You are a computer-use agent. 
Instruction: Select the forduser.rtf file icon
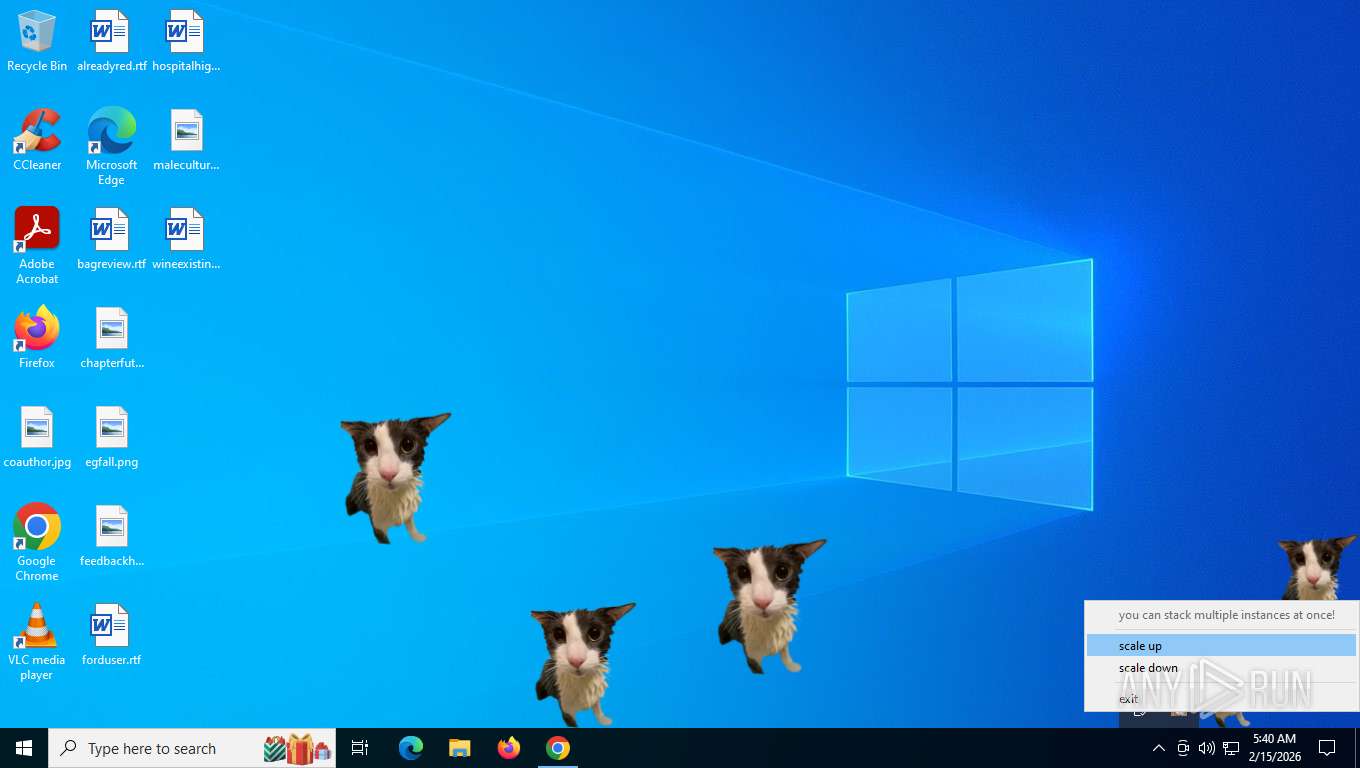(x=111, y=636)
